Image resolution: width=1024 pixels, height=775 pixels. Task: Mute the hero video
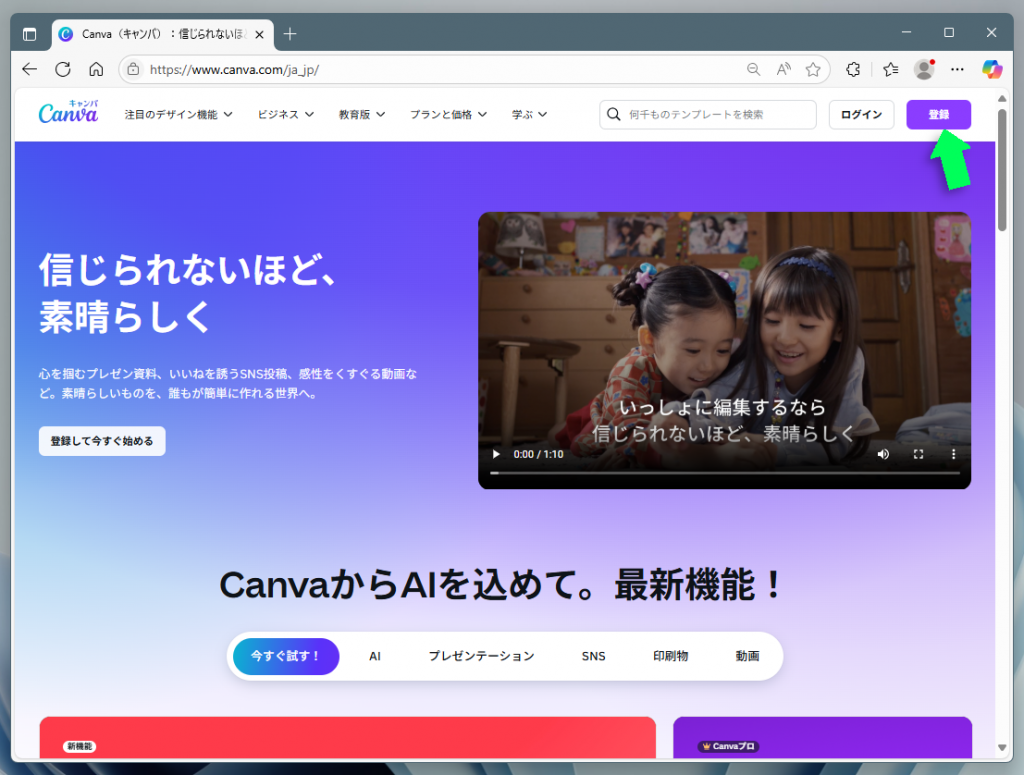click(883, 454)
